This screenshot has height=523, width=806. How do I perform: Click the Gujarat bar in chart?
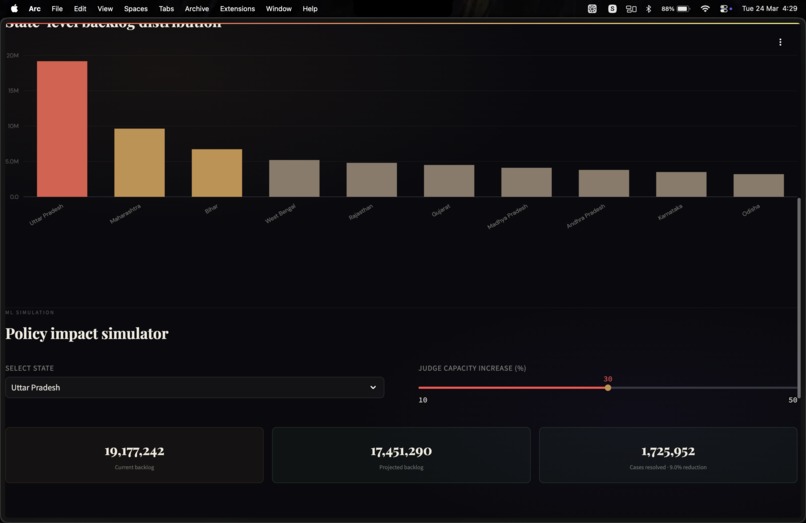click(449, 181)
